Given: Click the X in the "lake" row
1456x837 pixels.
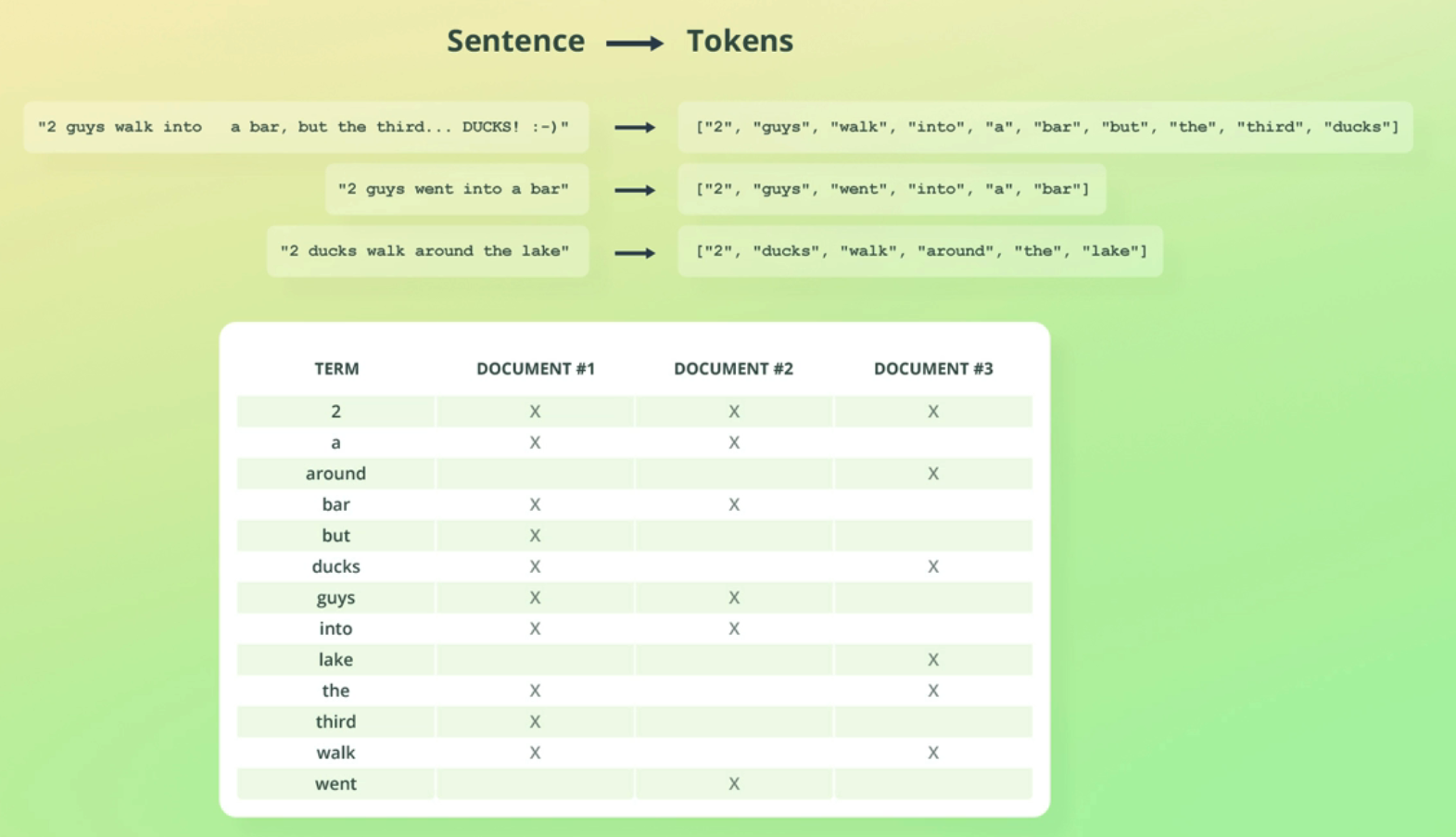Looking at the screenshot, I should [933, 660].
